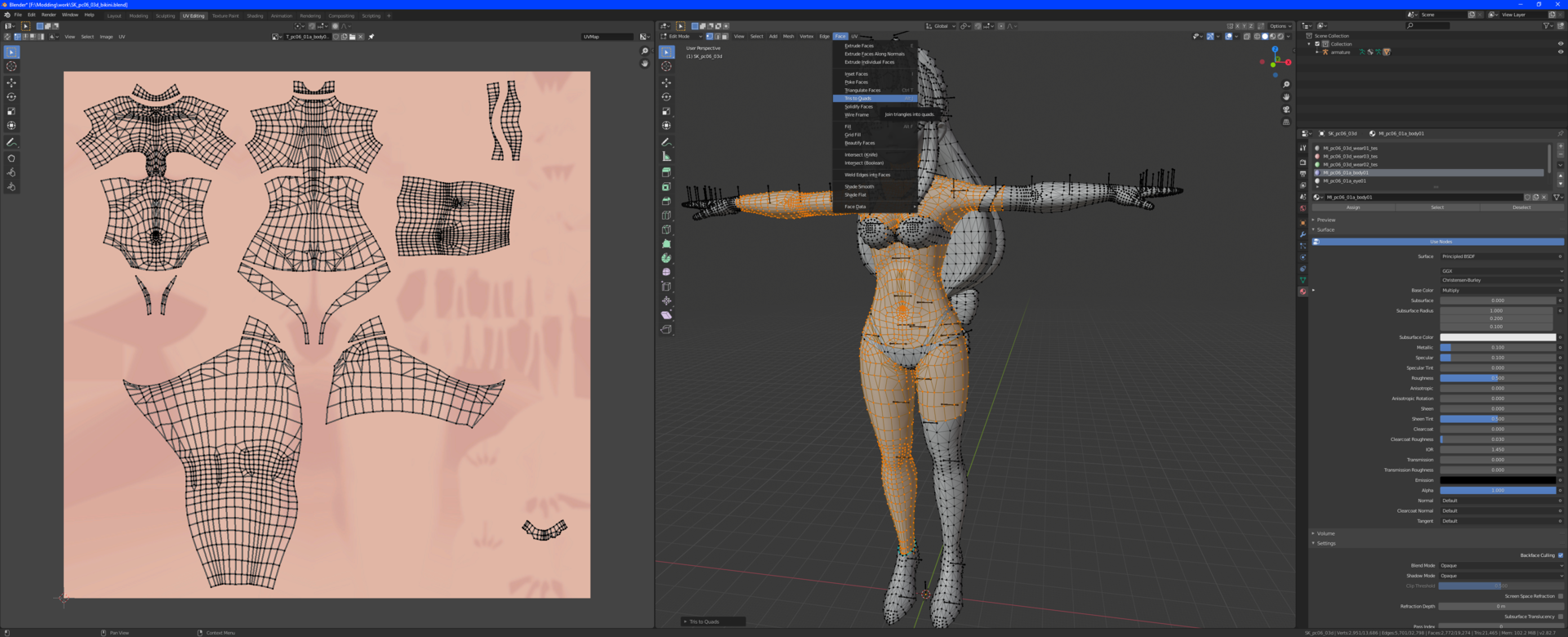Screen dimensions: 1568x637
Task: Select the Spin tool
Action: (666, 258)
